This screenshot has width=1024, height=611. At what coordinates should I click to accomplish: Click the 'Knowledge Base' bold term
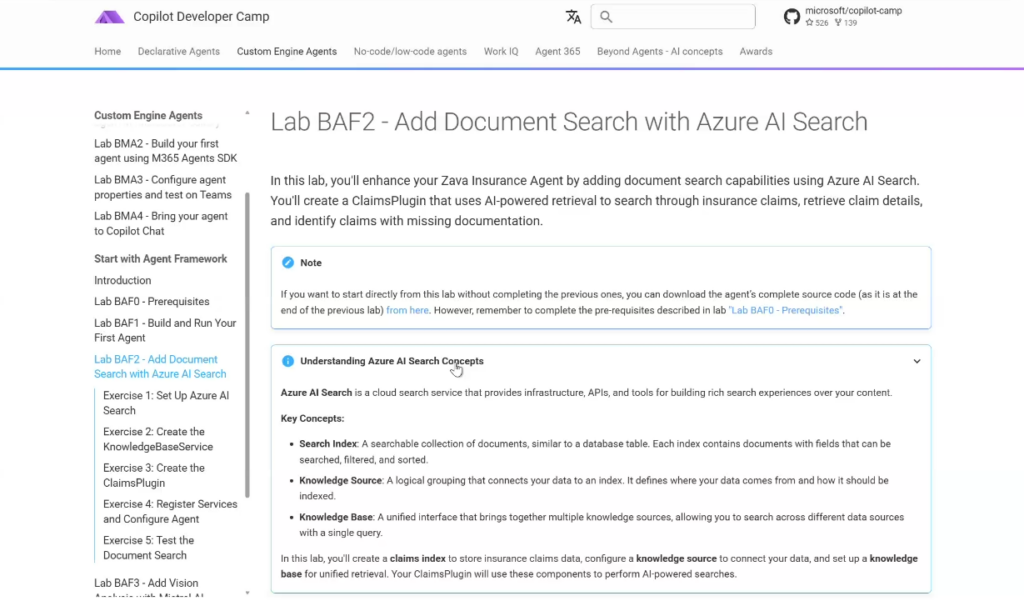336,517
